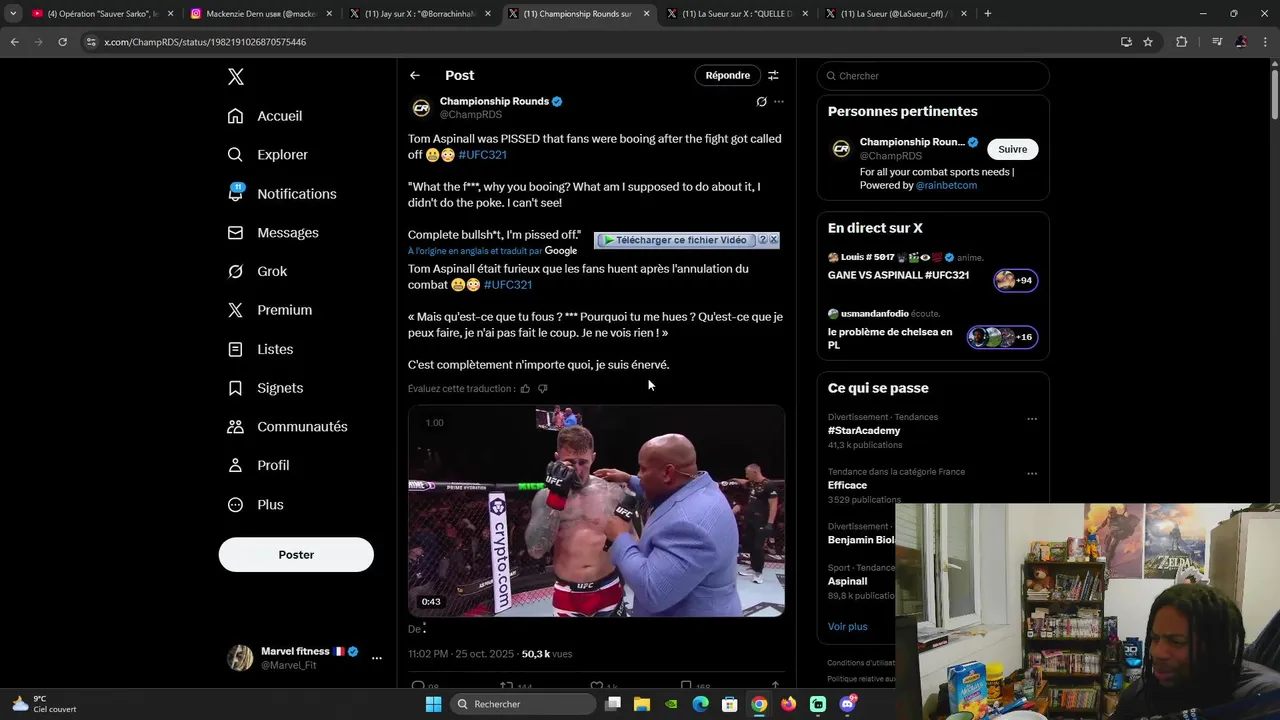
Task: Open Explorer search icon in sidebar
Action: click(235, 155)
